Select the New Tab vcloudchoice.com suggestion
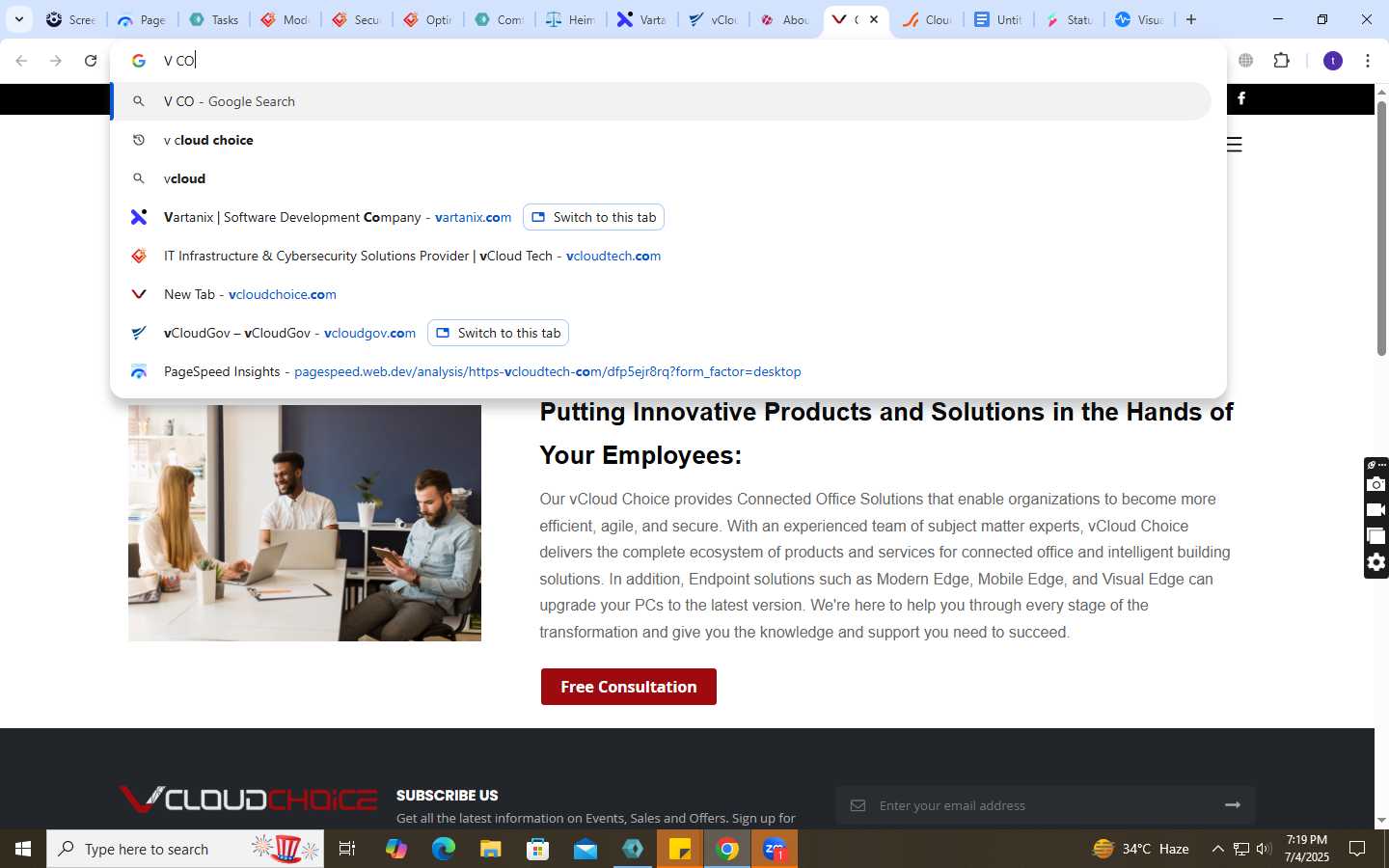 (x=661, y=294)
